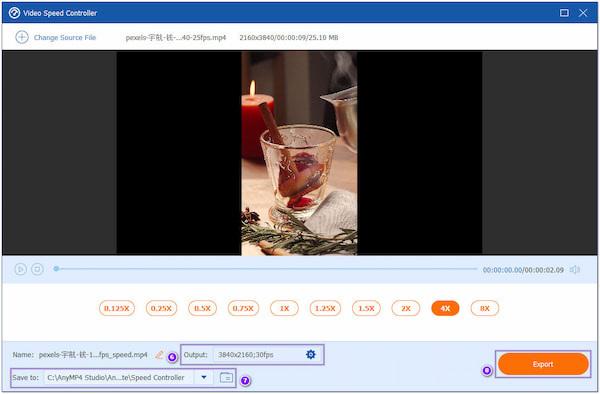Stop the video playback
The image size is (600, 394).
(x=37, y=269)
